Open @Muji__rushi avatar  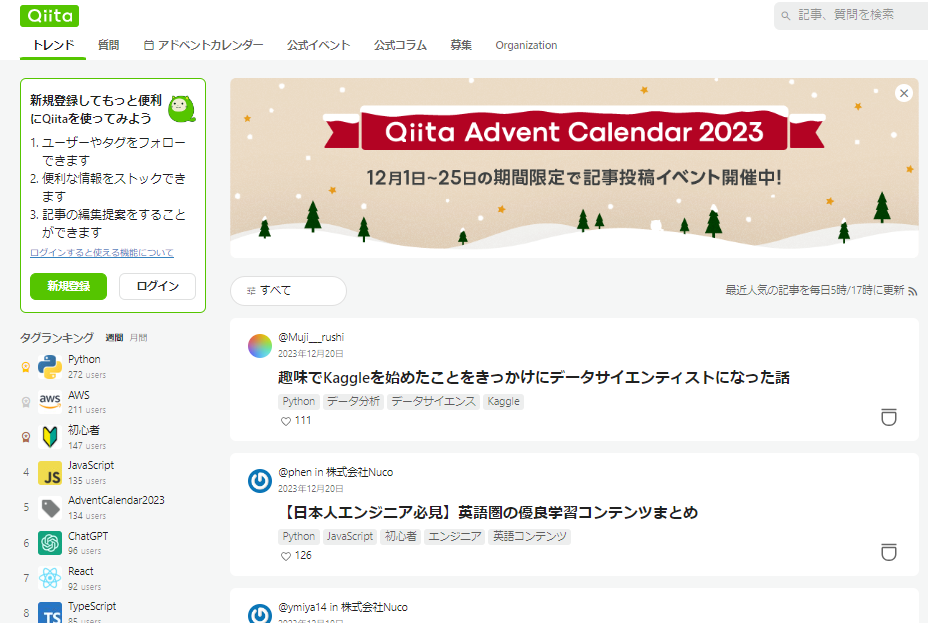(260, 346)
